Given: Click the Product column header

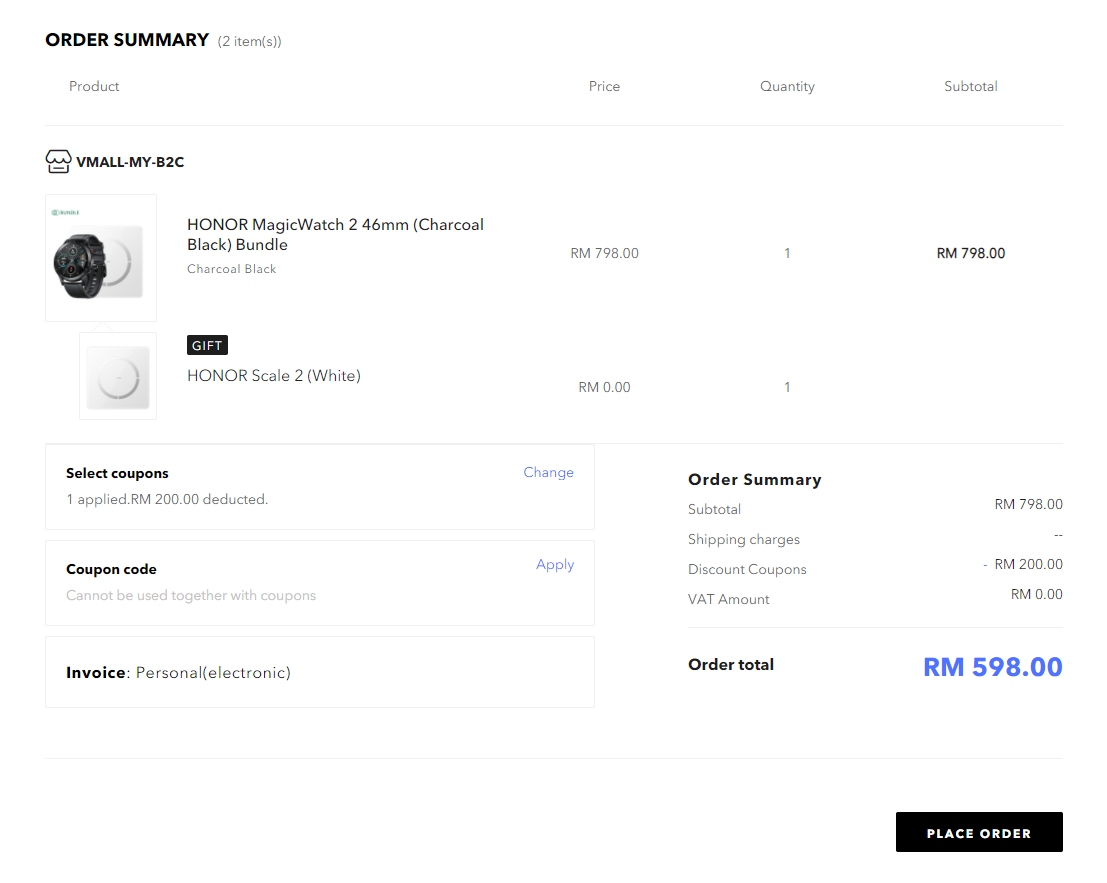Looking at the screenshot, I should point(94,86).
